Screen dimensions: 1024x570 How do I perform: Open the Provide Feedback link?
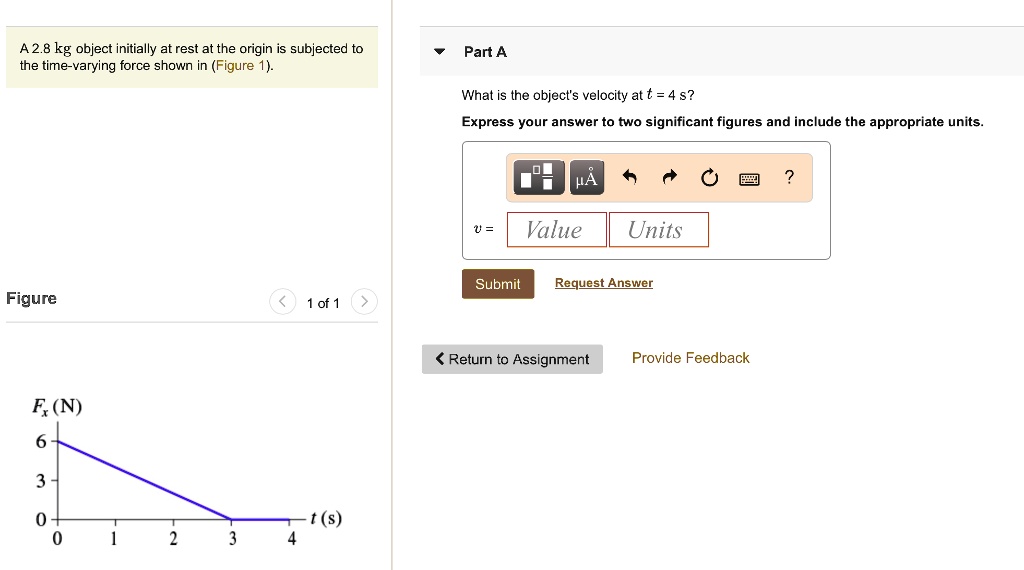coord(690,358)
